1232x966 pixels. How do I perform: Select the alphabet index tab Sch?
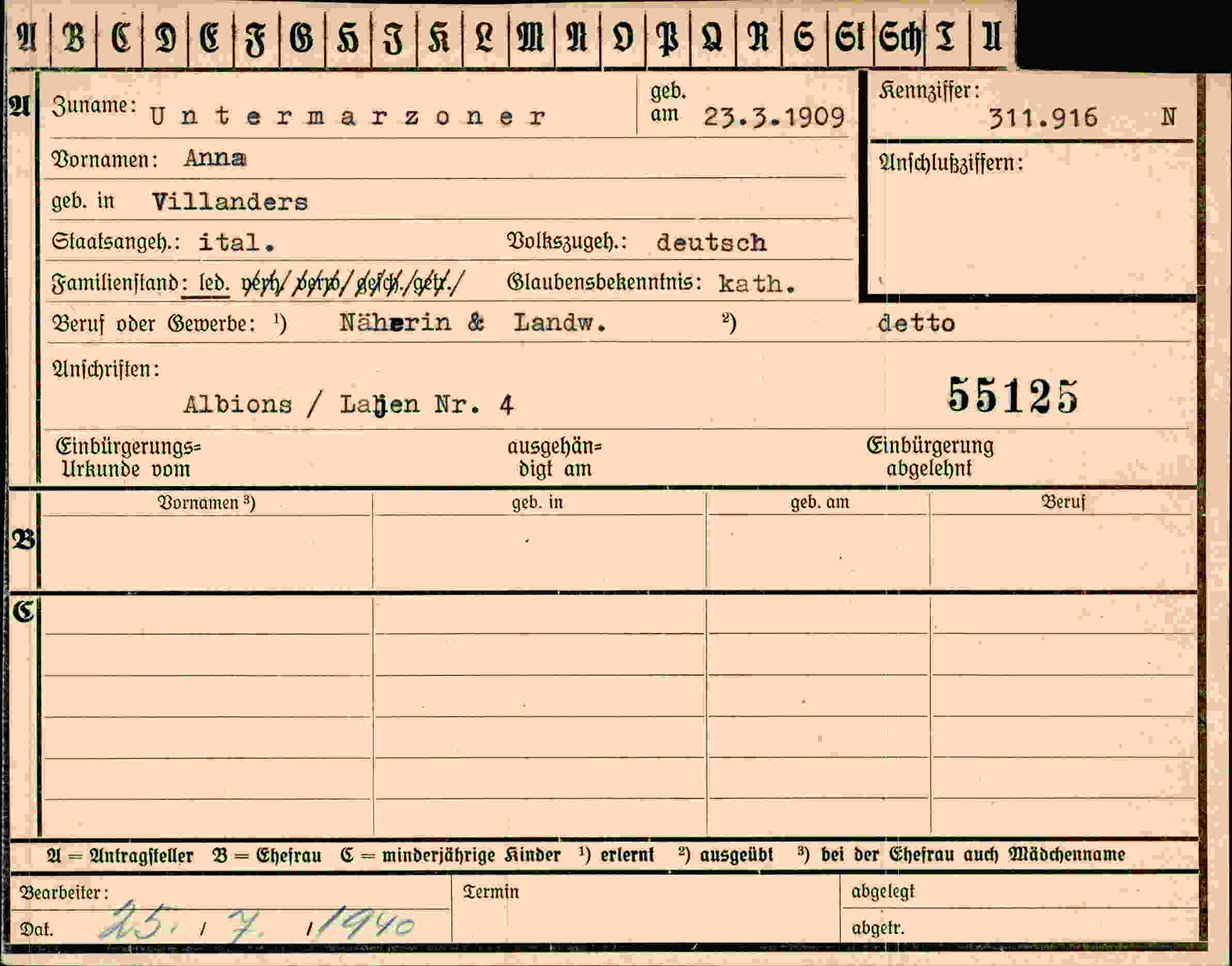(x=899, y=37)
